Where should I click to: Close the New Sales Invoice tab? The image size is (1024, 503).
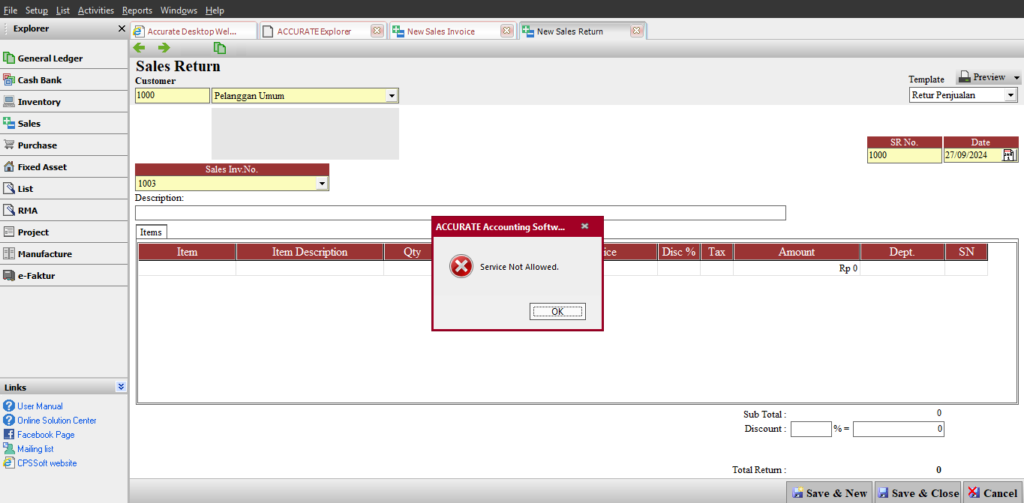point(507,31)
